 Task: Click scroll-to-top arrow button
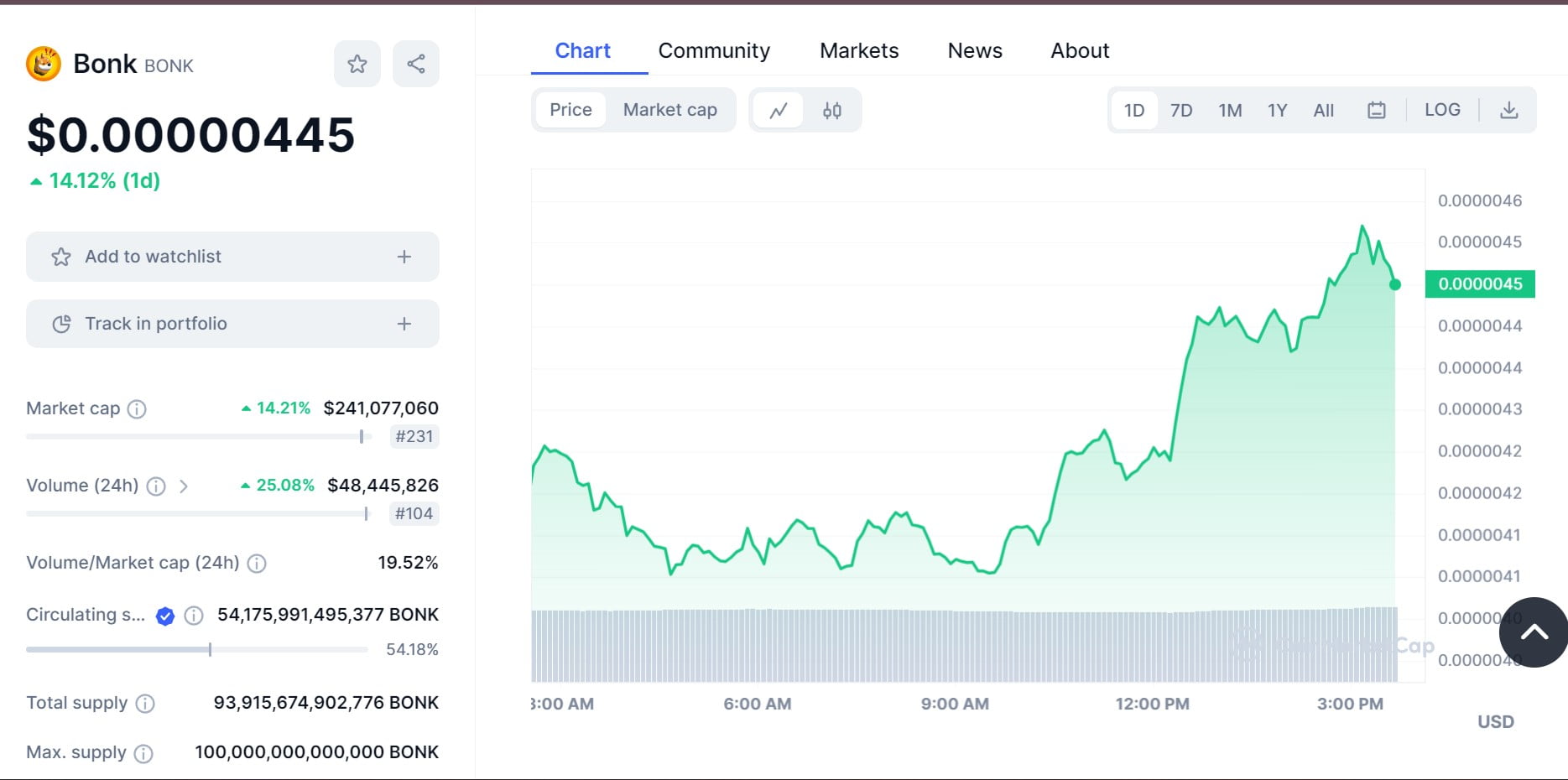click(1534, 632)
